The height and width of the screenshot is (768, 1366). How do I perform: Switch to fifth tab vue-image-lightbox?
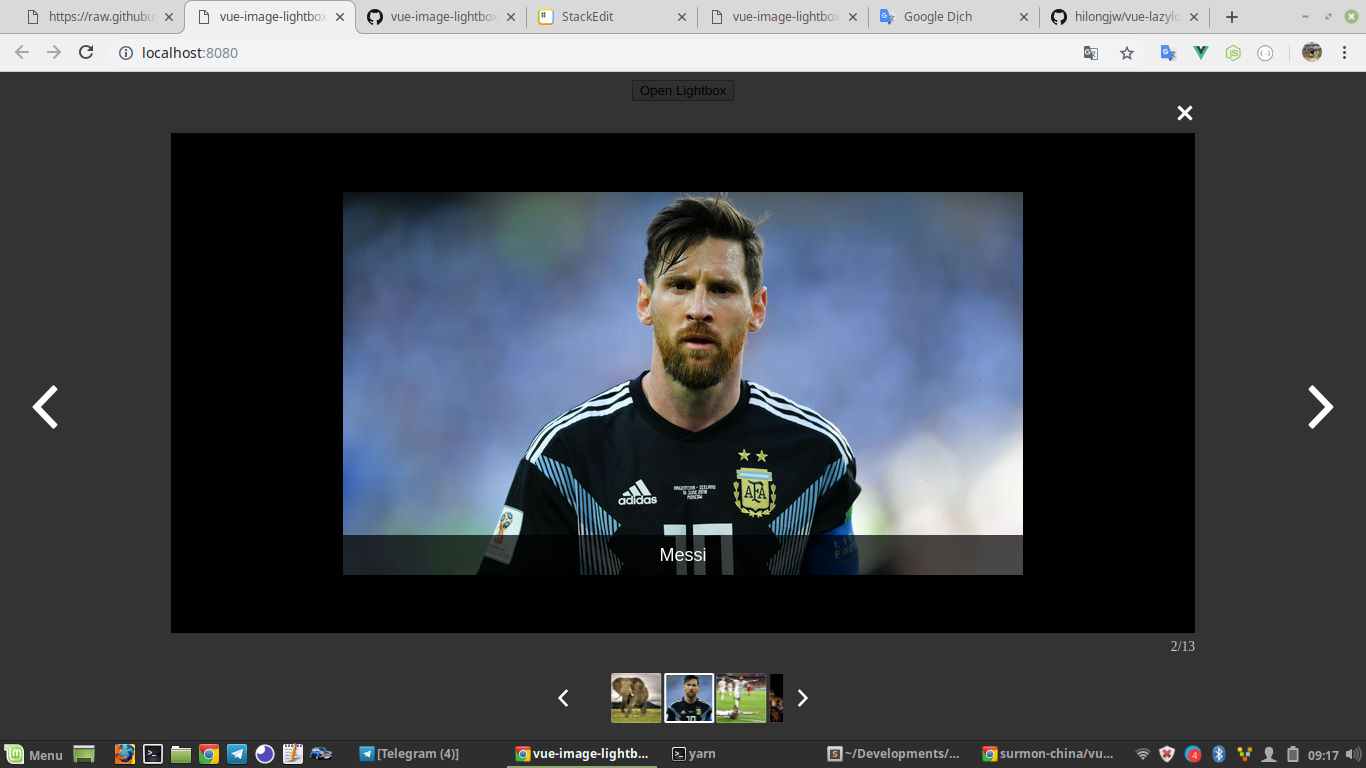click(x=785, y=17)
